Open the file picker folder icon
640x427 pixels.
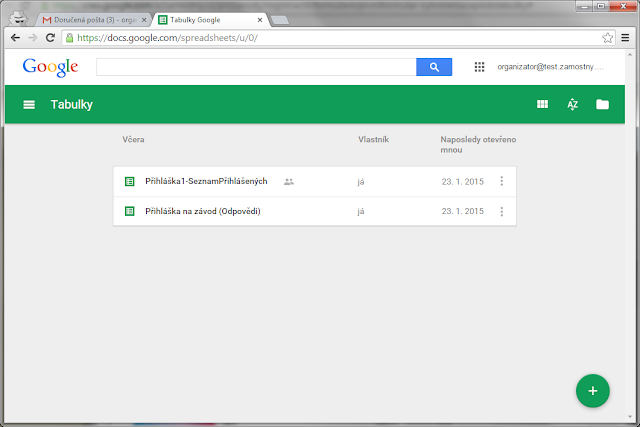click(602, 105)
